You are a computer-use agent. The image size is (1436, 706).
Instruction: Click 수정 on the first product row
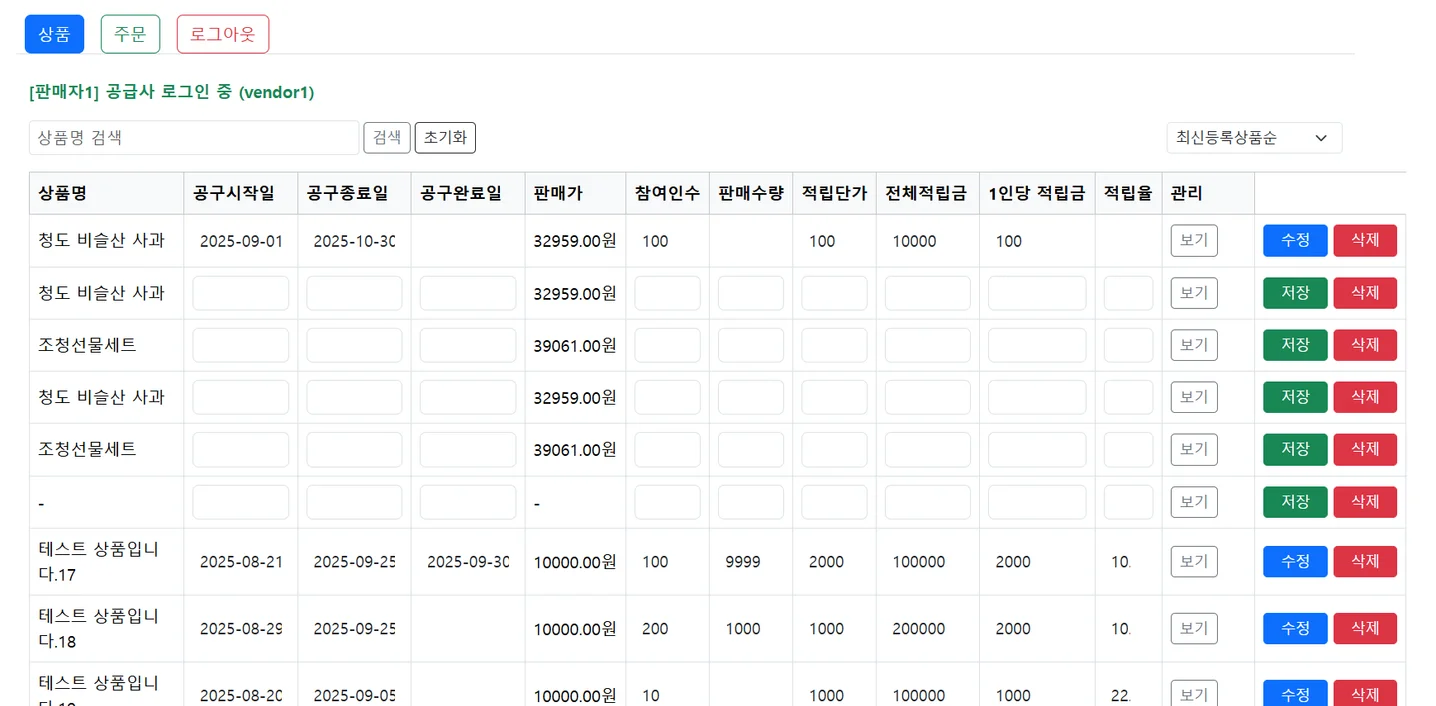pos(1294,240)
